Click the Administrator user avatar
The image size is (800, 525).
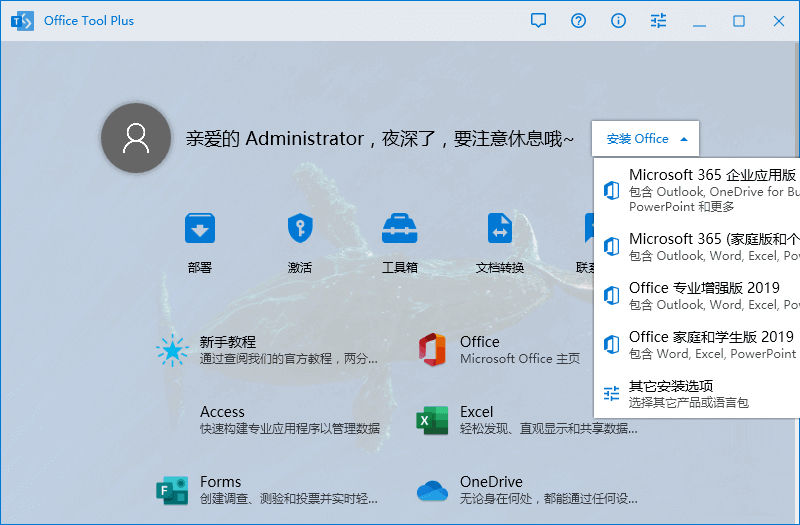tap(135, 137)
